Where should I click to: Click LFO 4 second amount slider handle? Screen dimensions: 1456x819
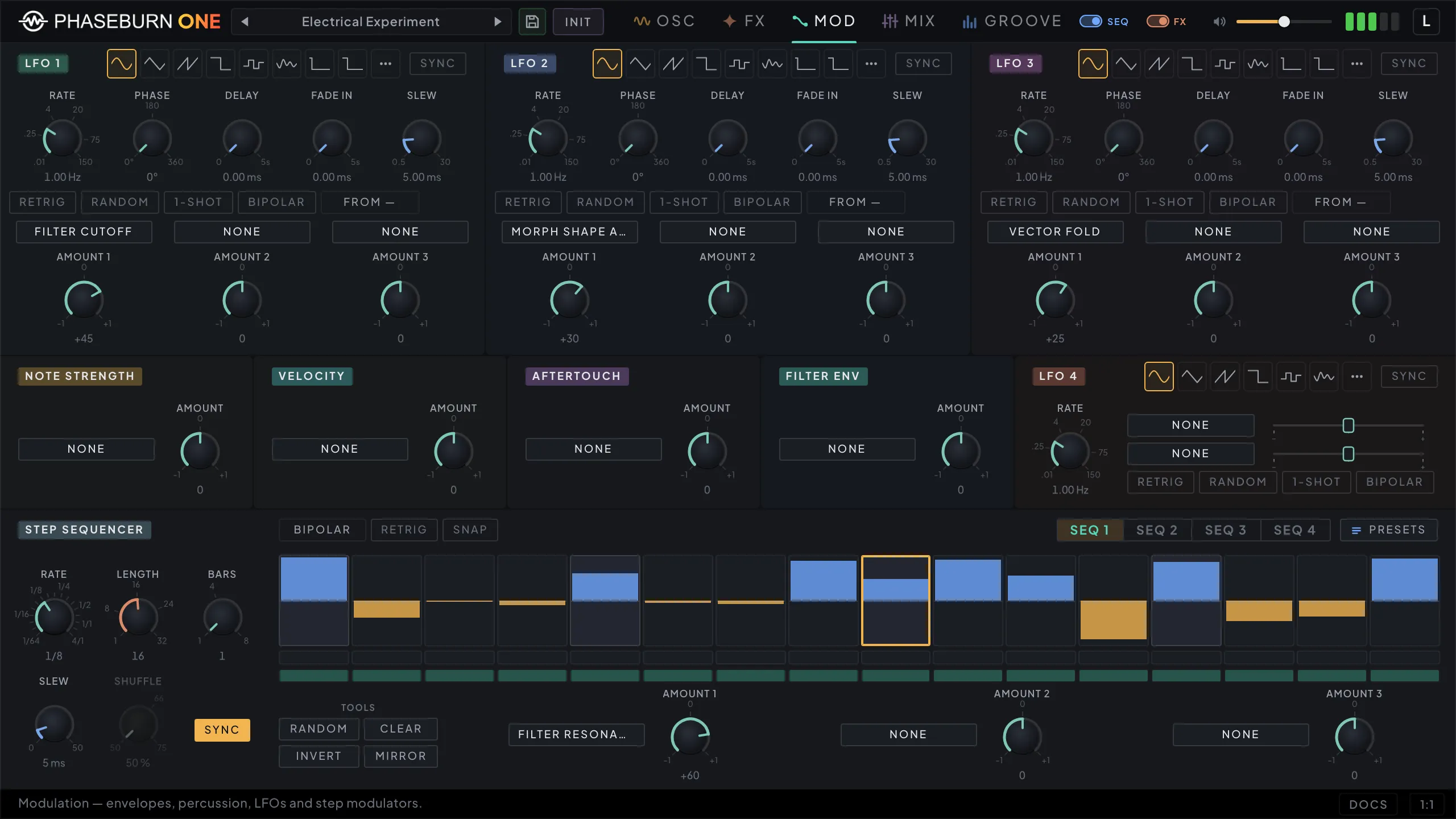coord(1348,454)
